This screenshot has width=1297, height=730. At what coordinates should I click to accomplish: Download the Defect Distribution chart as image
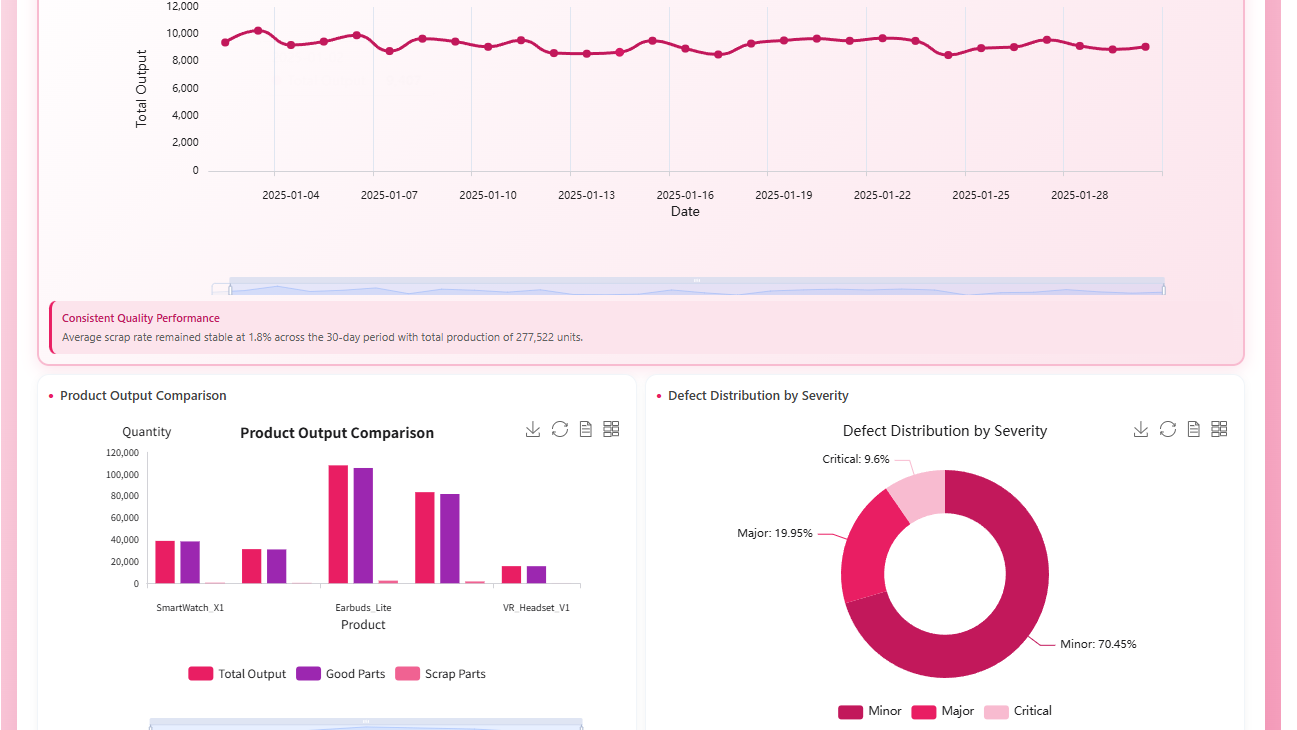pyautogui.click(x=1141, y=429)
